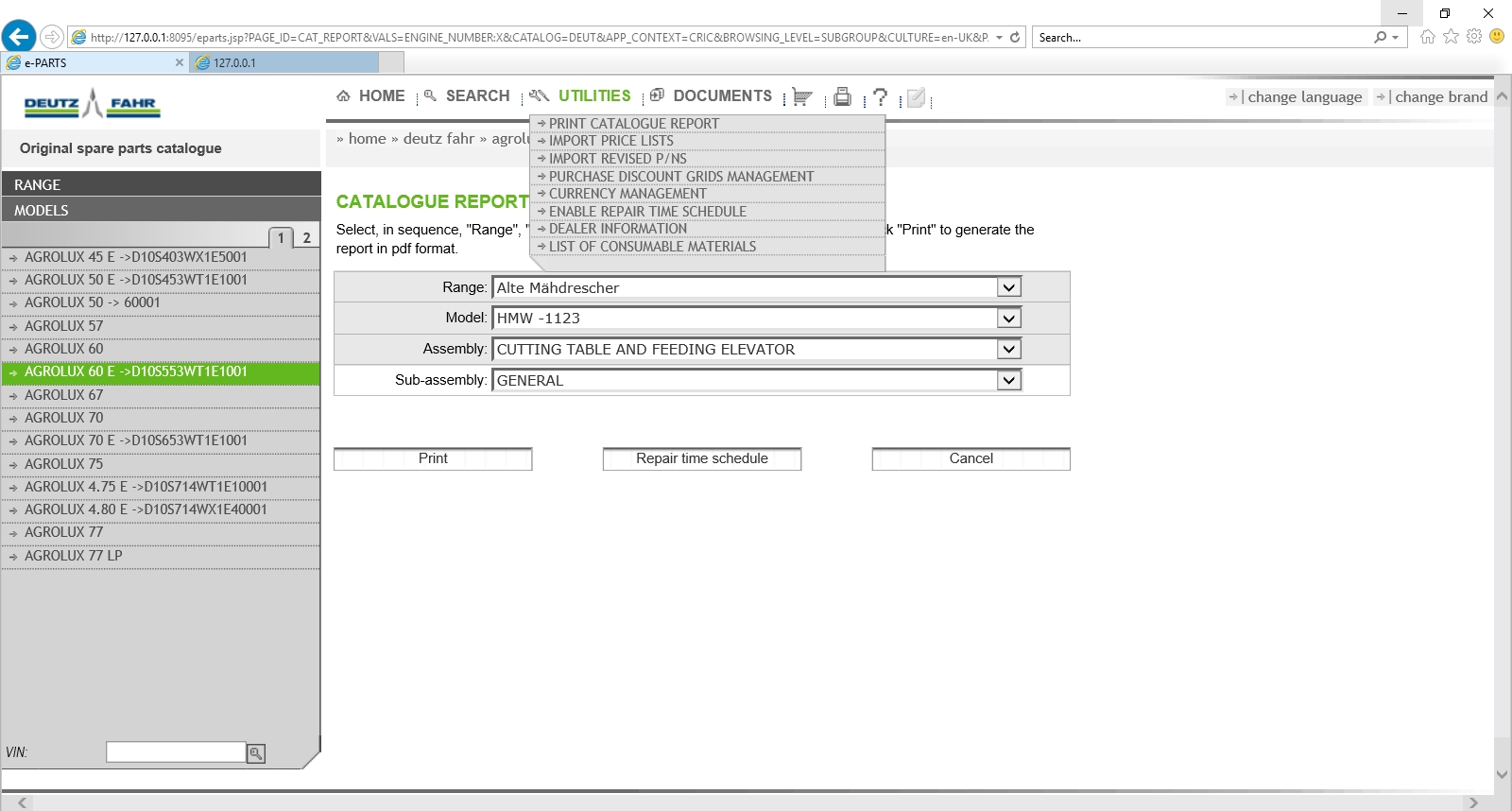Click home breadcrumb link
This screenshot has height=811, width=1512.
coord(368,139)
